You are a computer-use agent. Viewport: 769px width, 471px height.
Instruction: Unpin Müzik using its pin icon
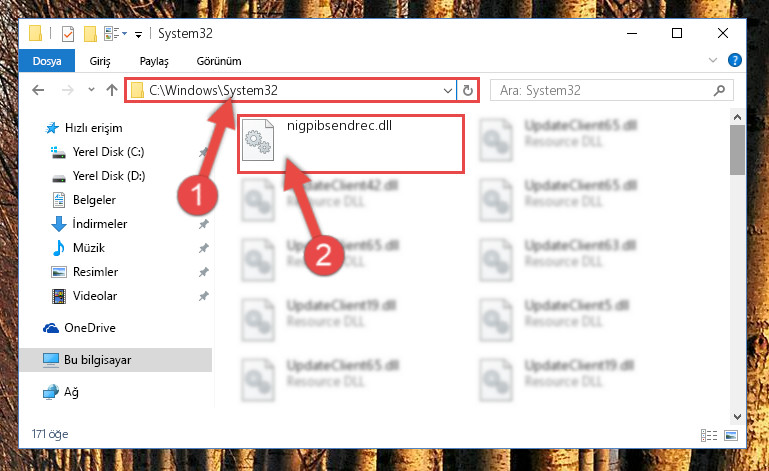204,248
